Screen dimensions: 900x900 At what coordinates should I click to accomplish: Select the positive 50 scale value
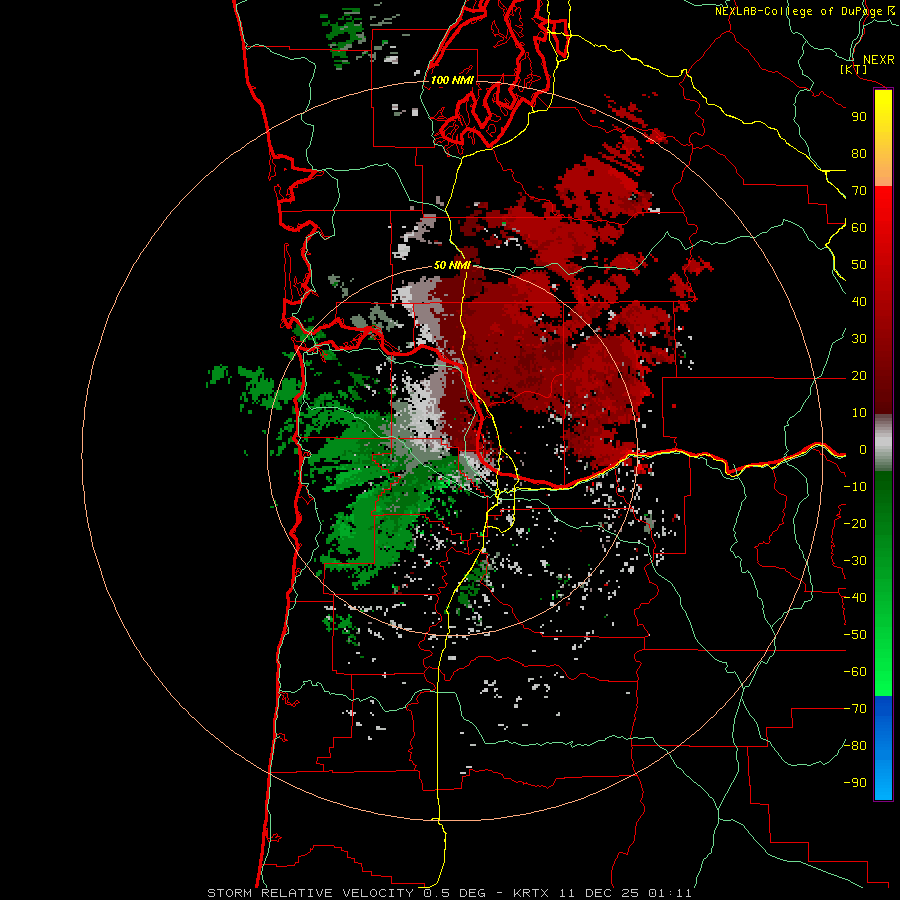[x=859, y=265]
